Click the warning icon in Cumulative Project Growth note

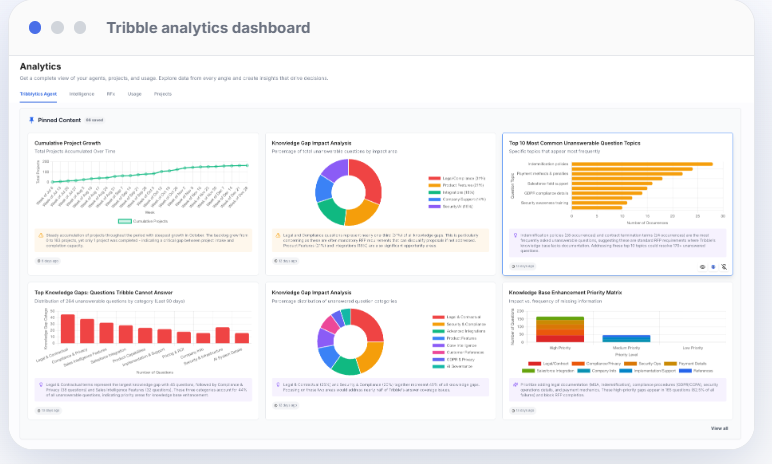click(x=41, y=235)
